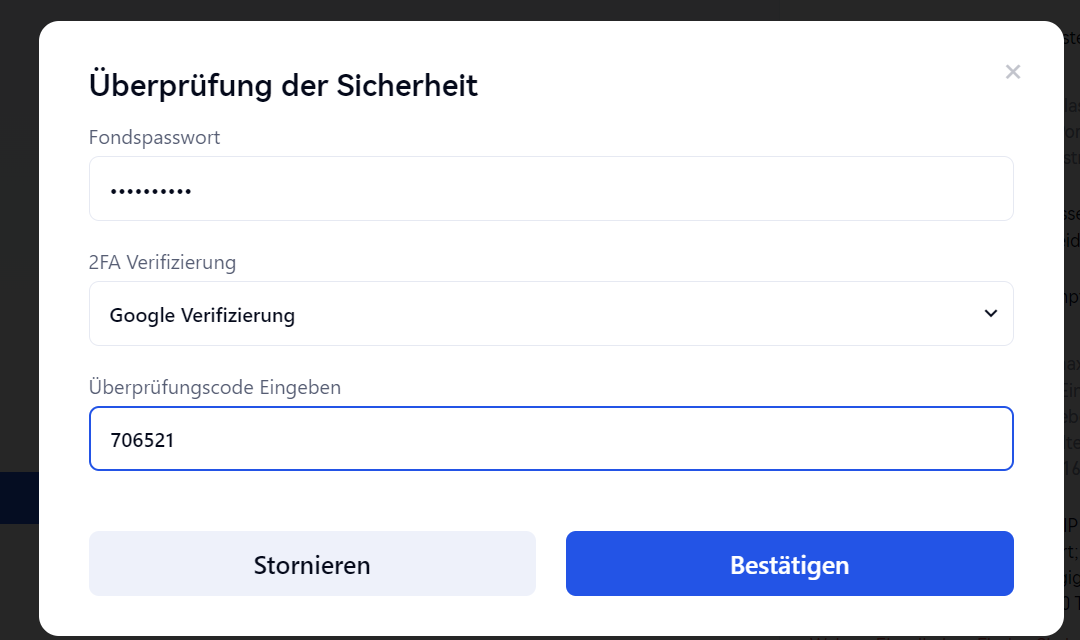The height and width of the screenshot is (640, 1080).
Task: Click the 2FA Verifizierung label
Action: tap(162, 263)
